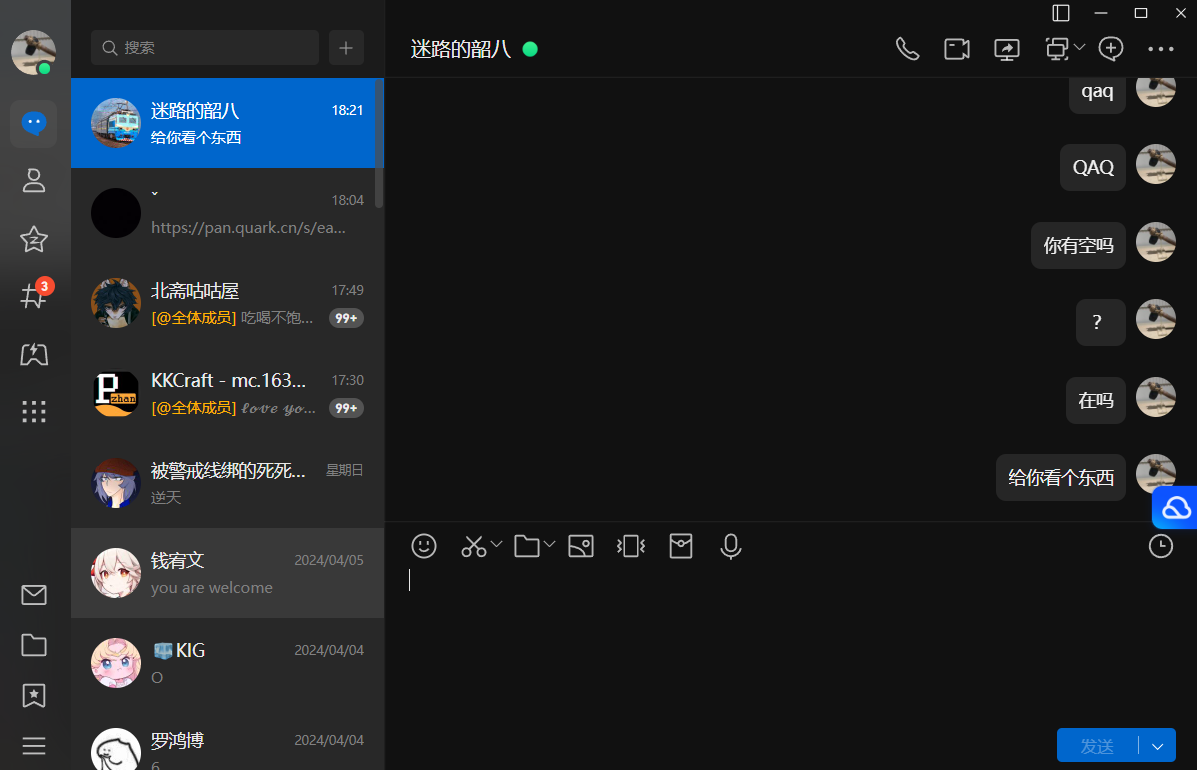The image size is (1197, 770).
Task: Click the screenshot scissors tool
Action: 473,546
